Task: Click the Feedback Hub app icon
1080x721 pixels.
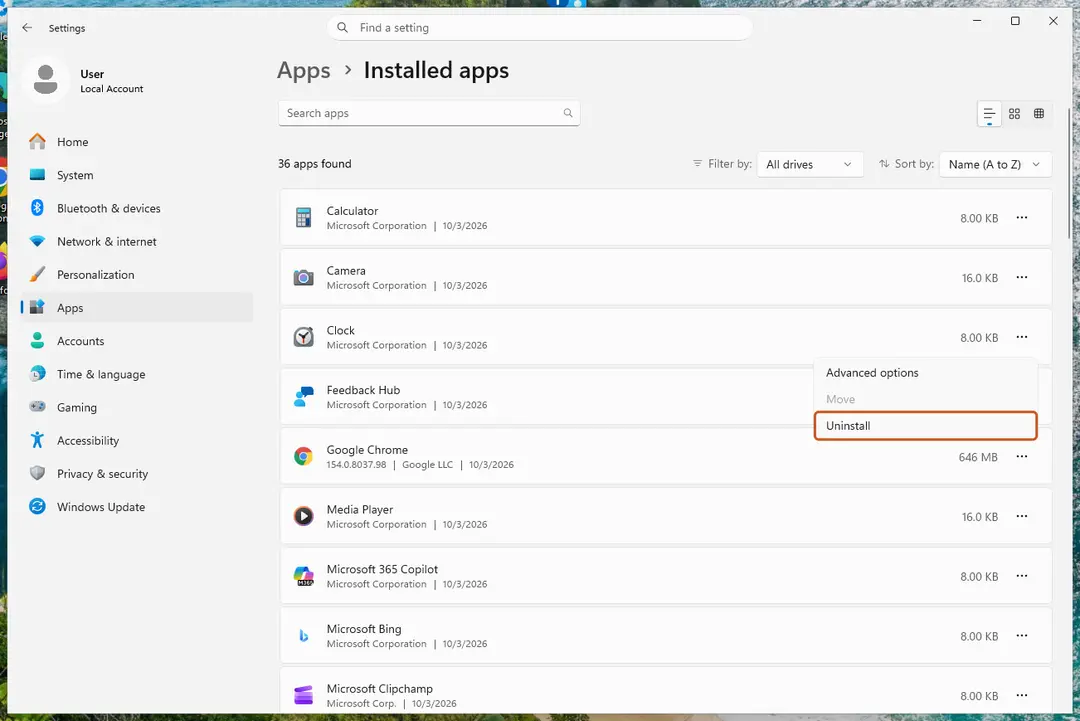Action: click(303, 397)
